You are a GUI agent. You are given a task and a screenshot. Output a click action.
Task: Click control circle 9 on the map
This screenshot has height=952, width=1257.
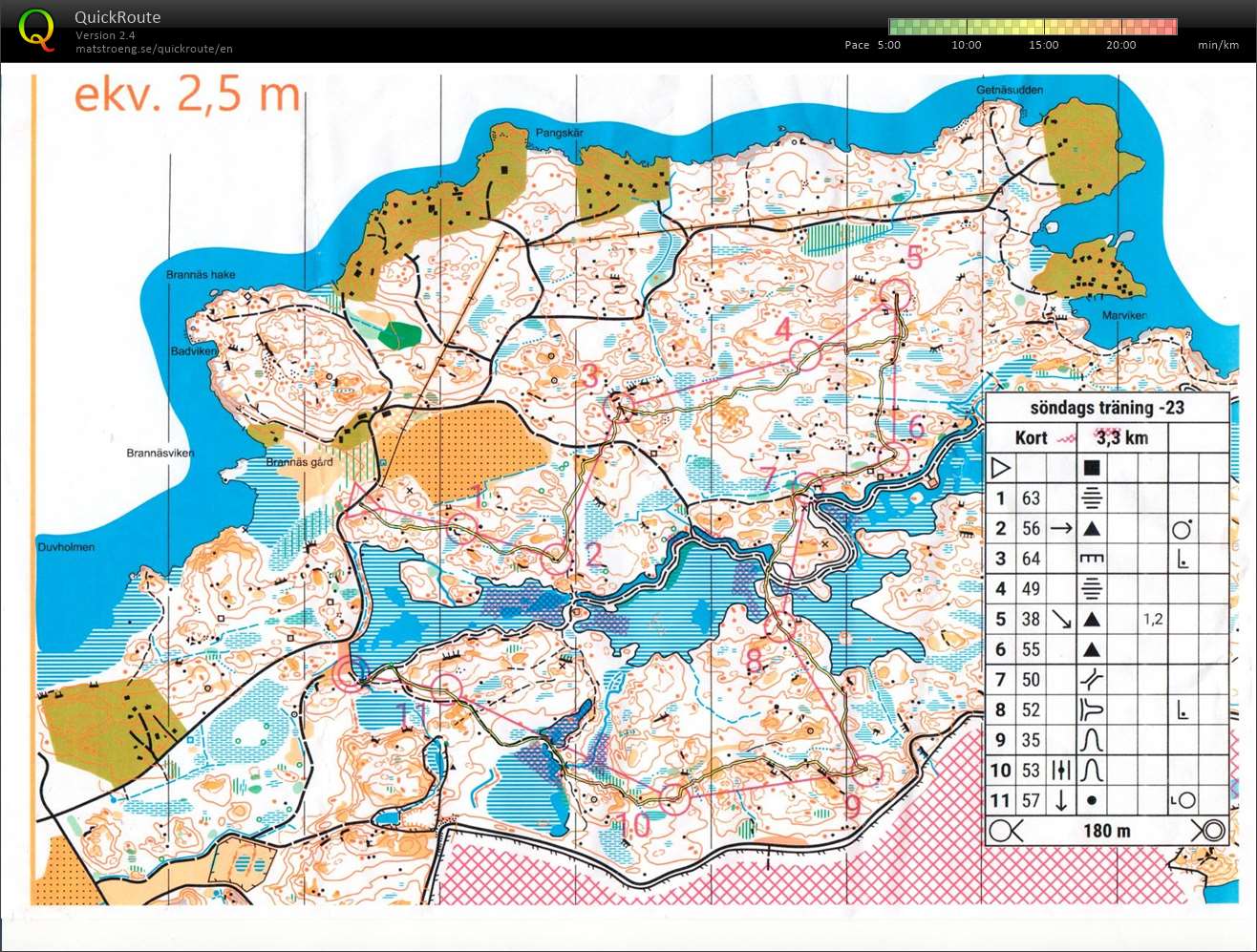click(866, 770)
